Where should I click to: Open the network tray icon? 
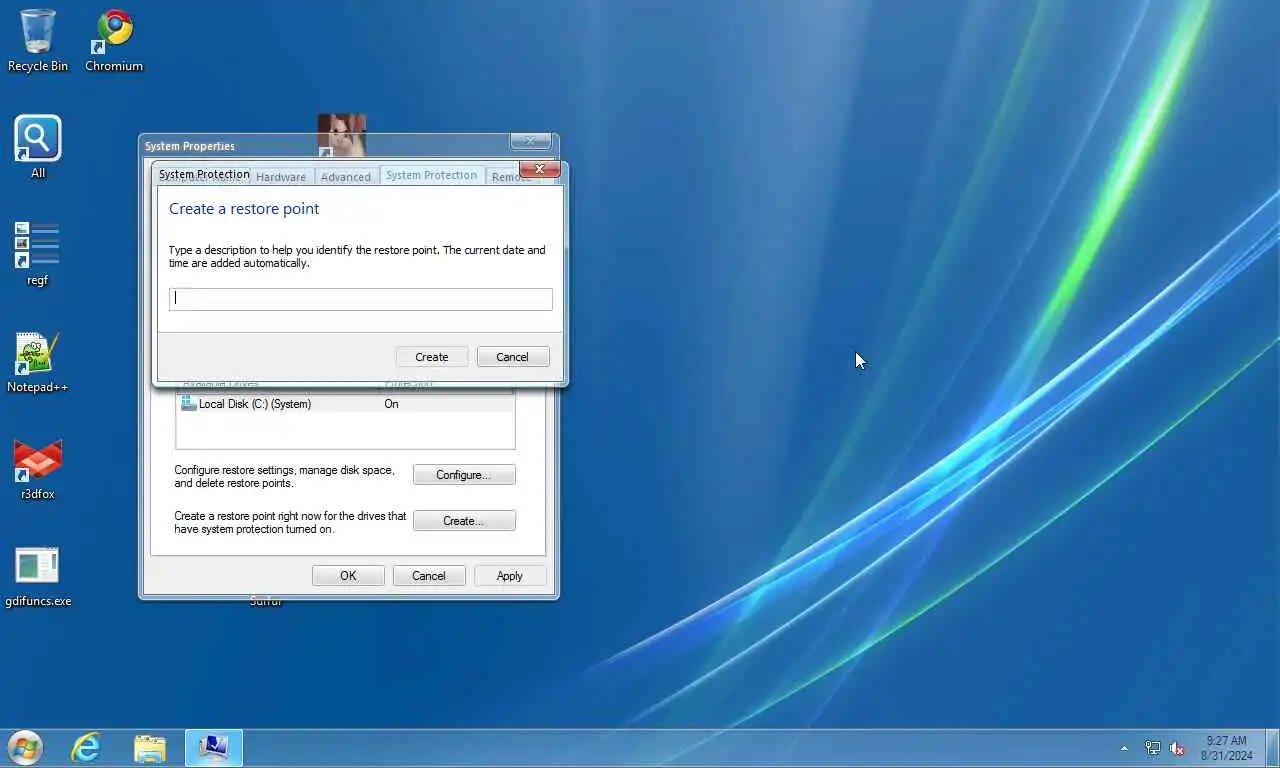[1152, 748]
